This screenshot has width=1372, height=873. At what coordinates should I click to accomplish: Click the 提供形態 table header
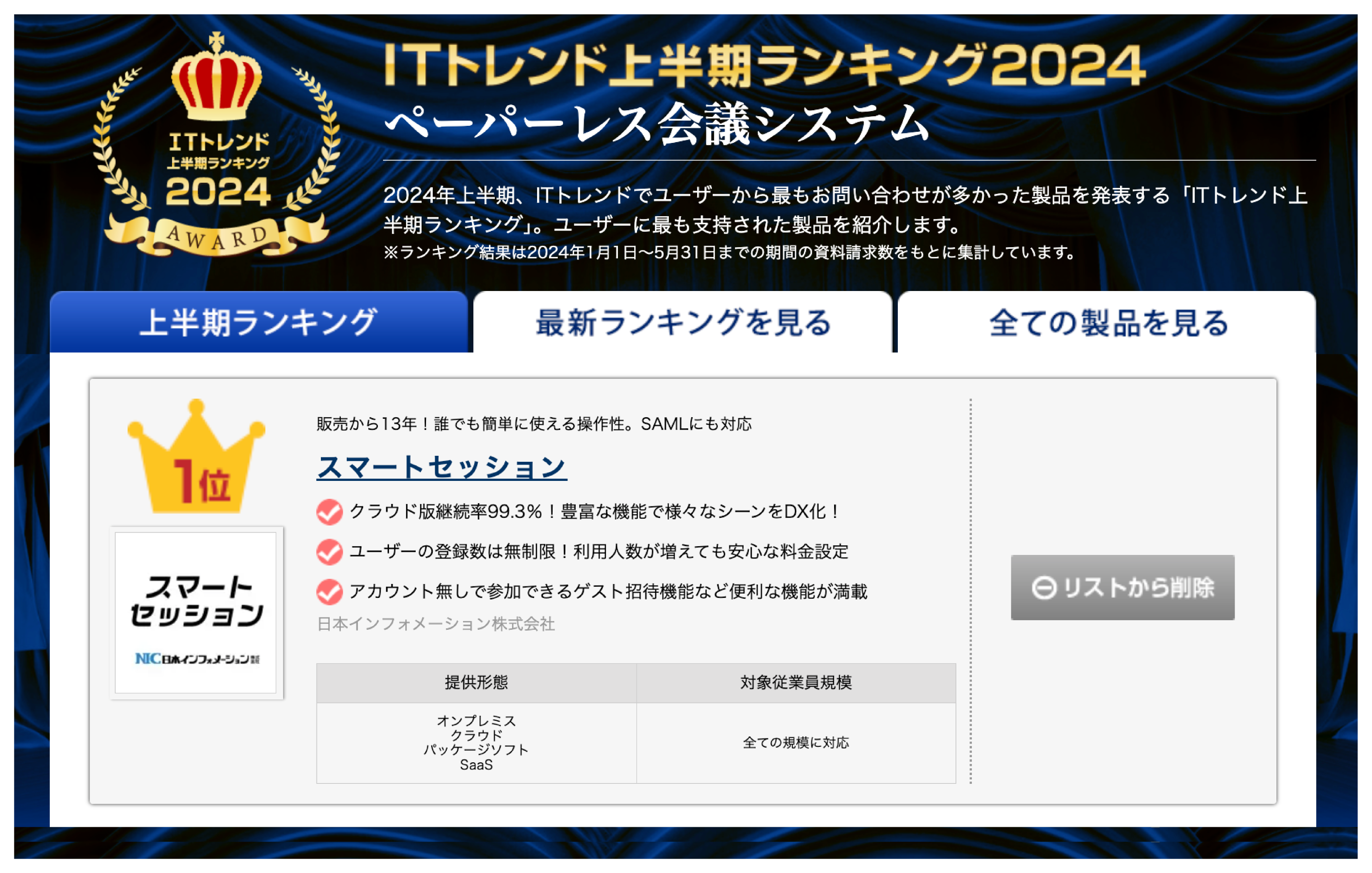point(476,683)
